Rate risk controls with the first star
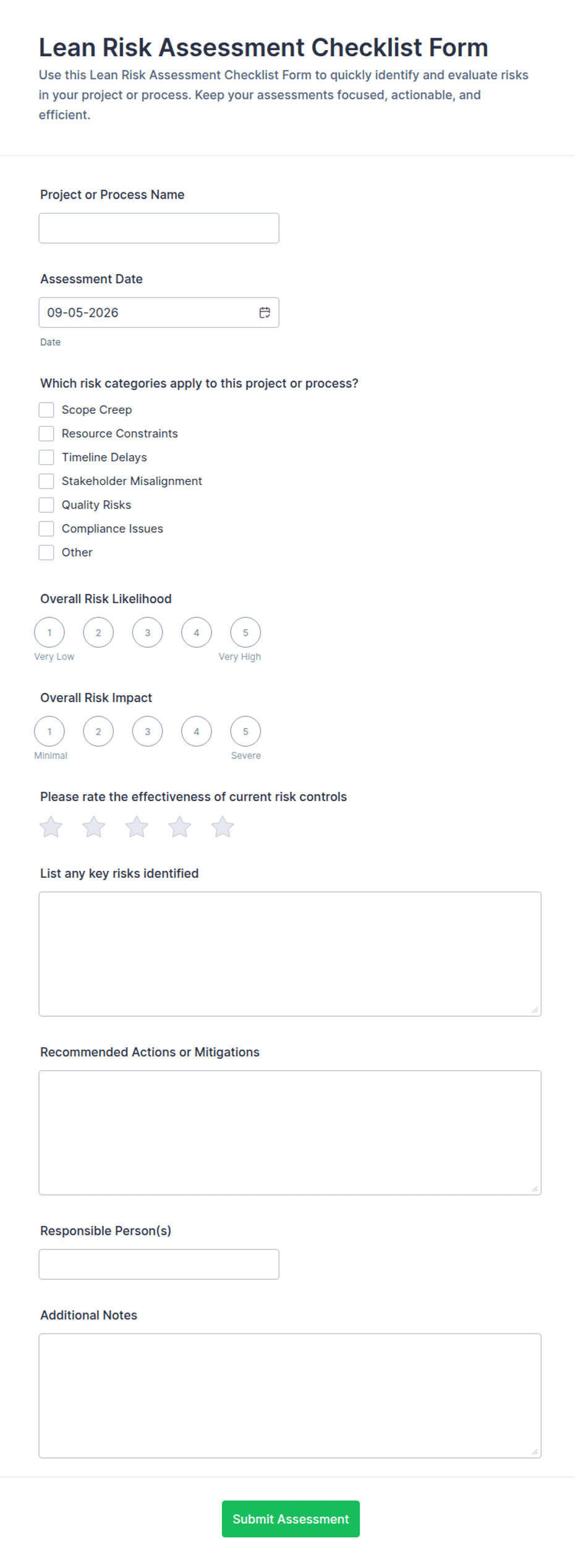 coord(51,827)
